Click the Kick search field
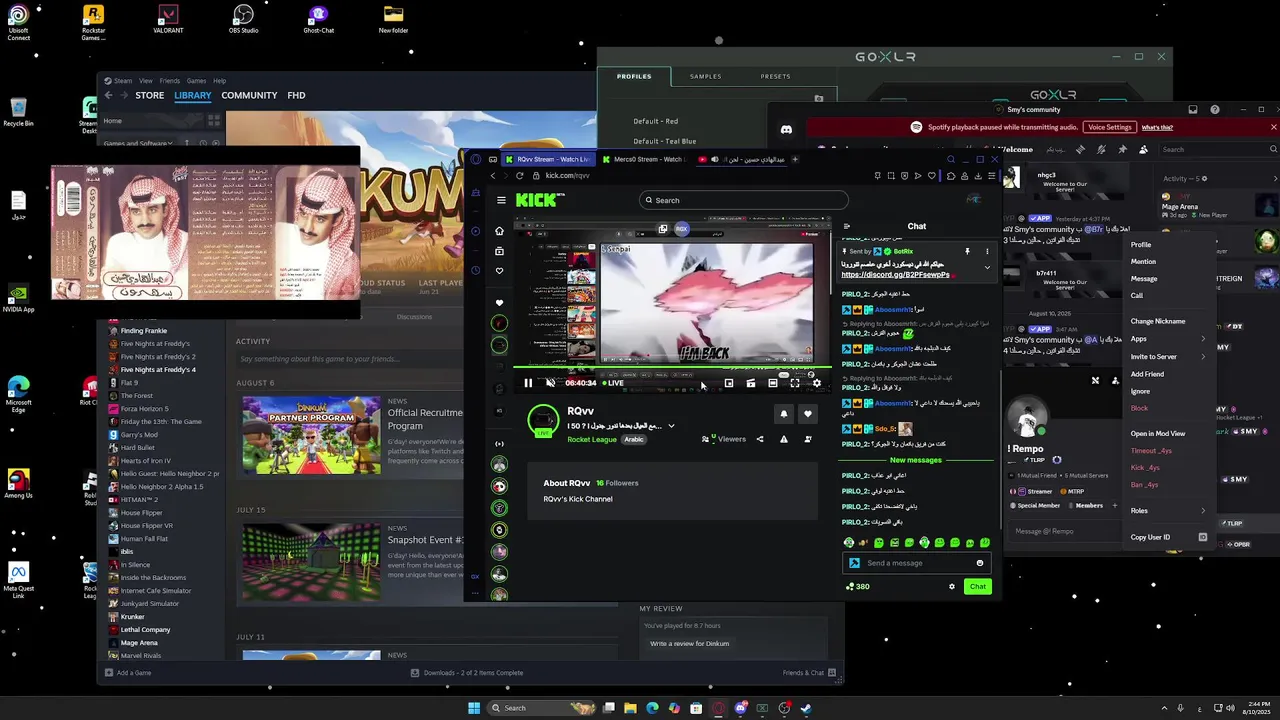Screen dimensions: 1280x720 coord(743,200)
